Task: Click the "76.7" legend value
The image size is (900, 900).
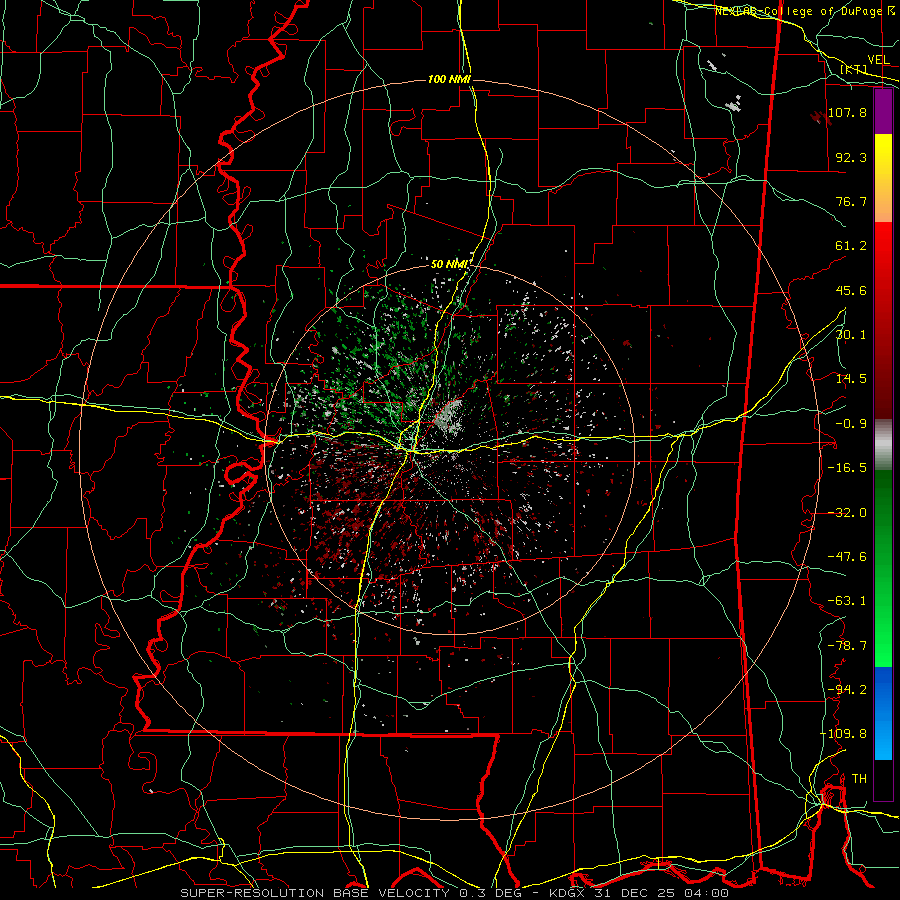Action: coord(851,201)
